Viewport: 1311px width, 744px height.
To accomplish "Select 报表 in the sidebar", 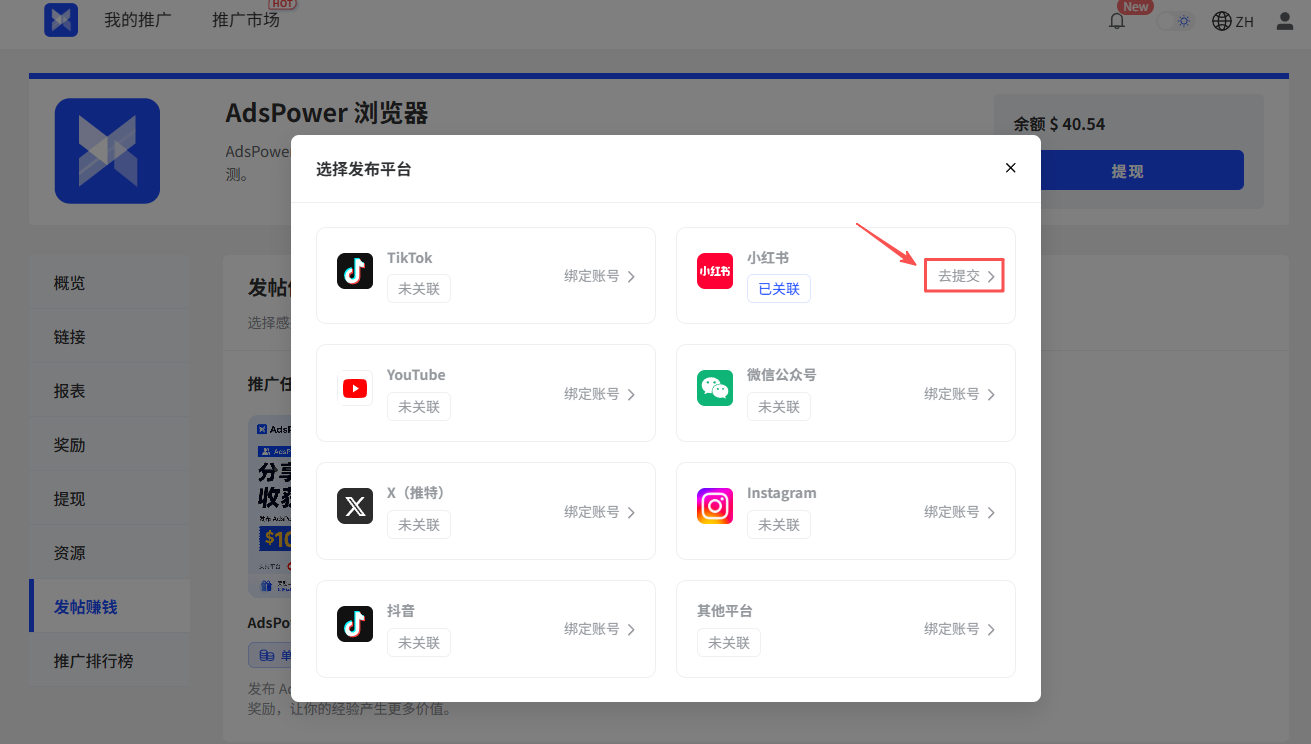I will click(x=110, y=391).
